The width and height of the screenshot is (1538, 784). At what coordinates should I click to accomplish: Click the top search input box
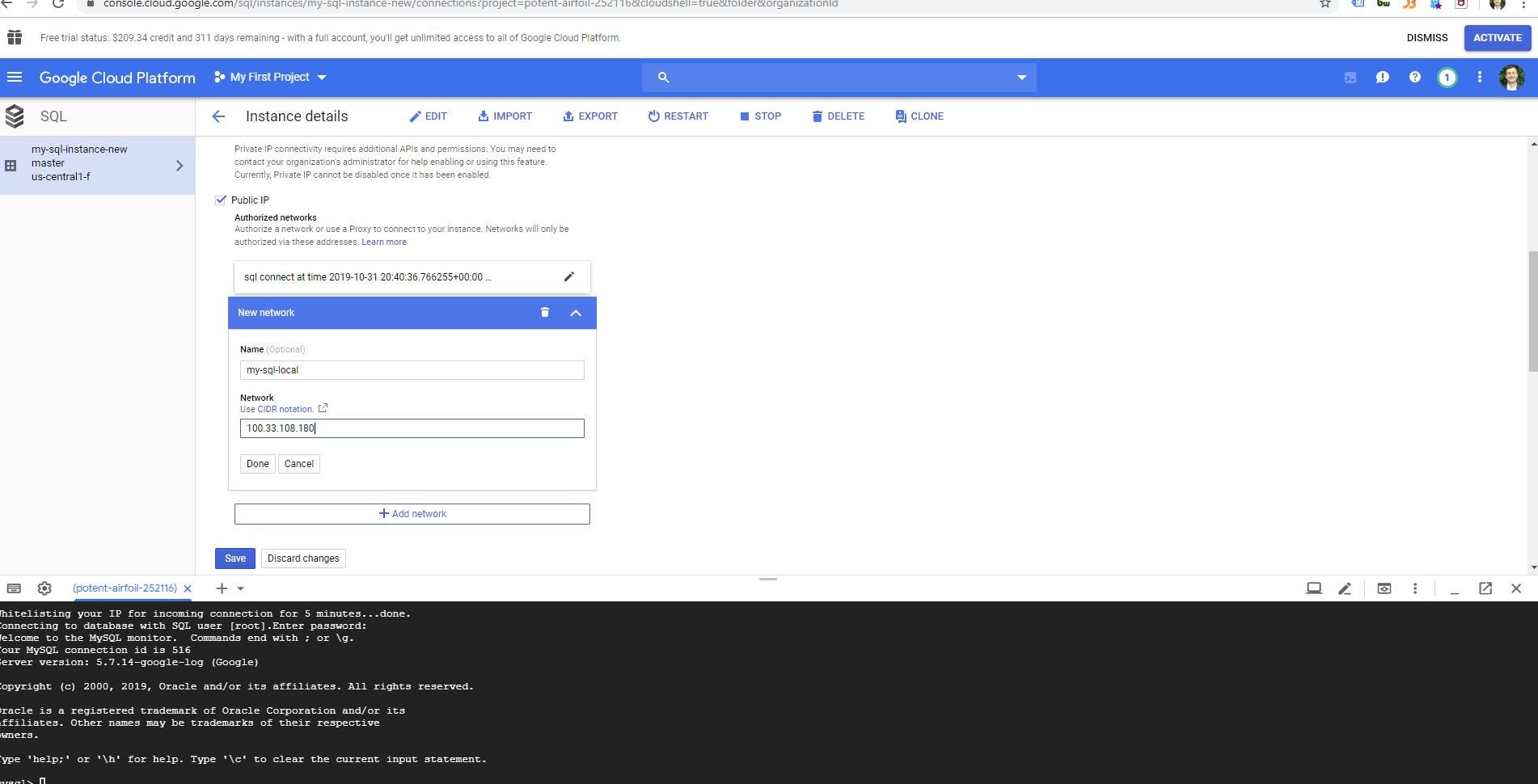[839, 78]
